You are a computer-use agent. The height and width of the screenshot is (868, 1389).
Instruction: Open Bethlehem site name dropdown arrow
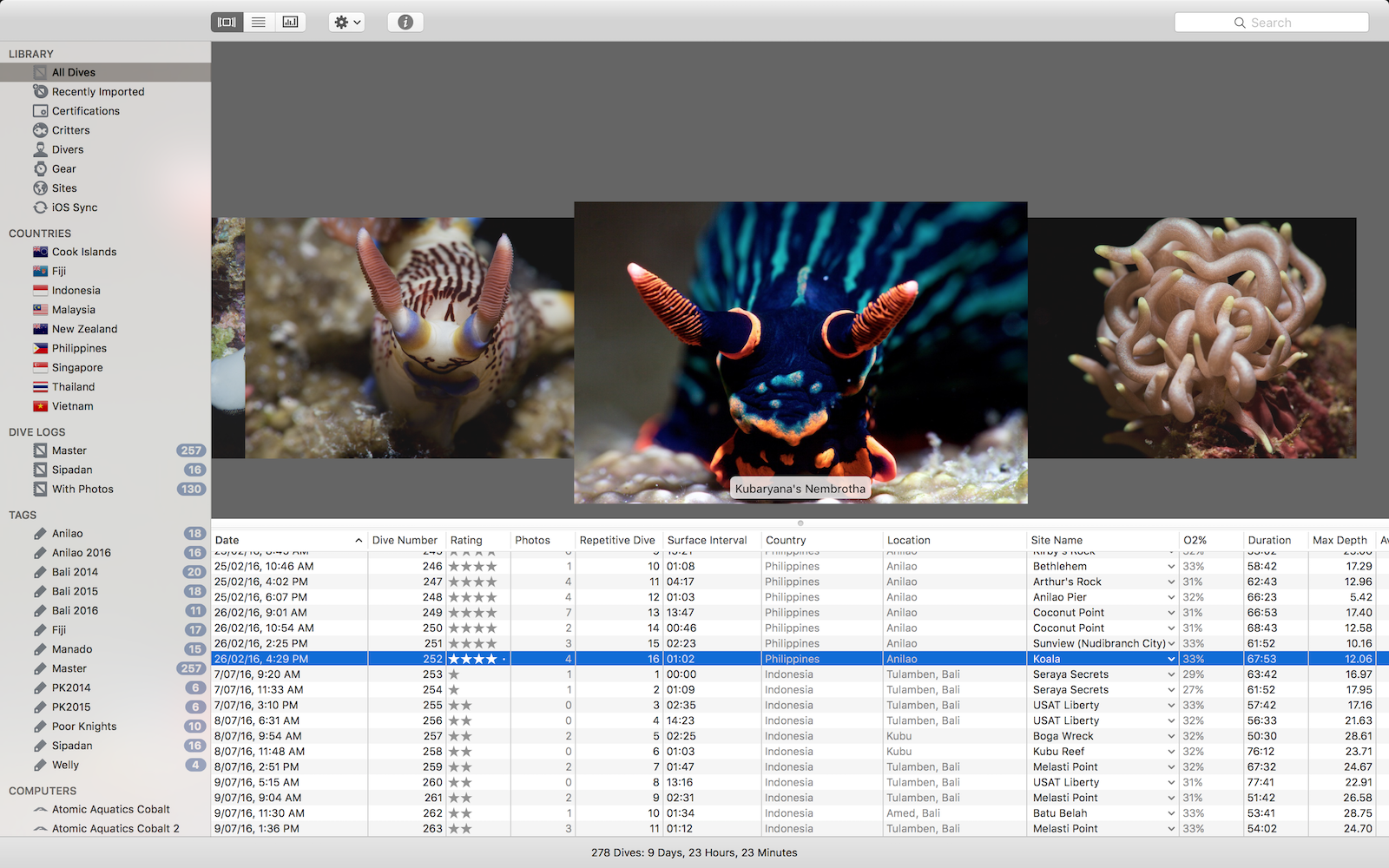(1171, 567)
